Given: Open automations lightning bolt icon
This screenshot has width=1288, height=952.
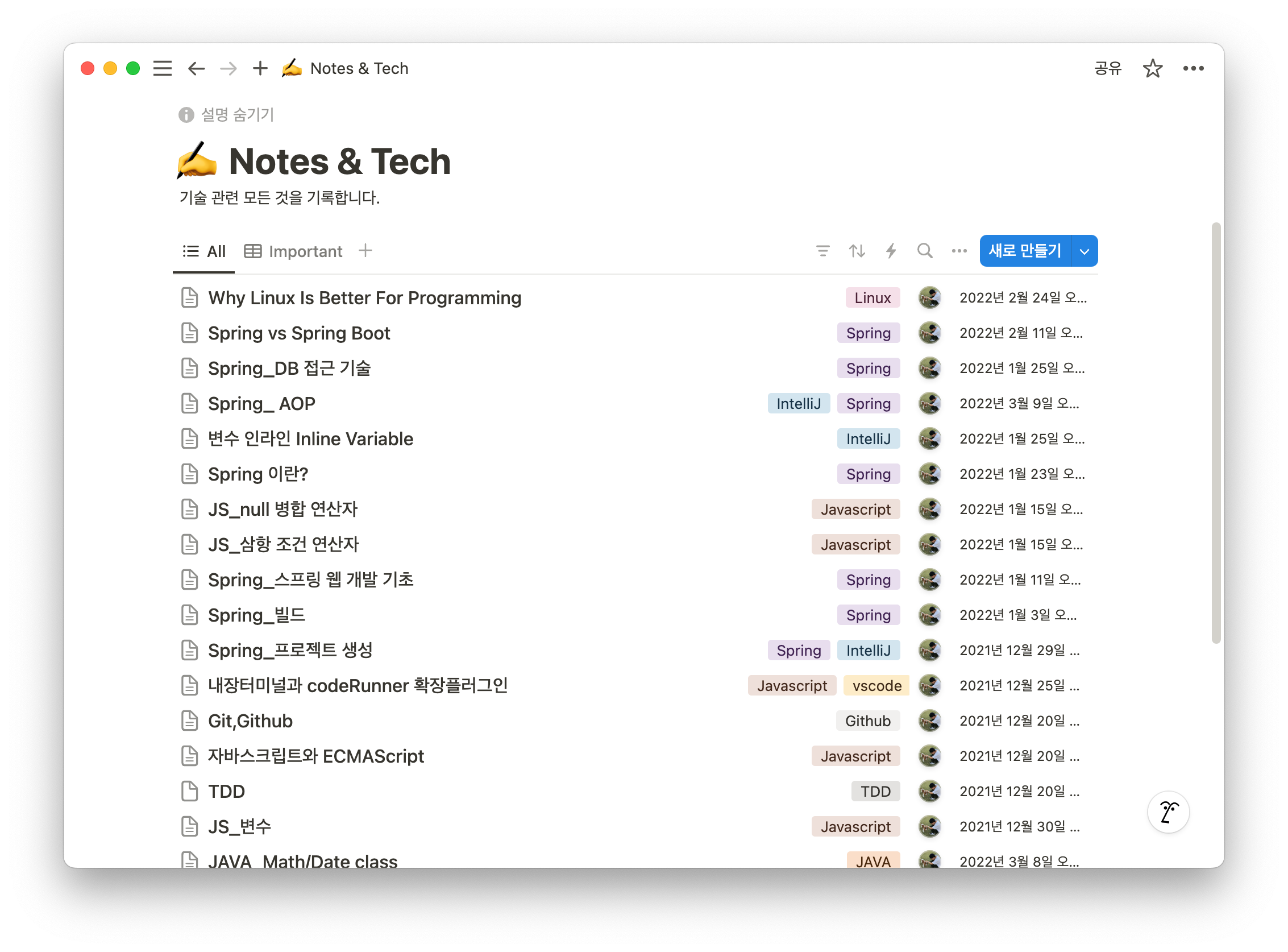Looking at the screenshot, I should [x=891, y=251].
